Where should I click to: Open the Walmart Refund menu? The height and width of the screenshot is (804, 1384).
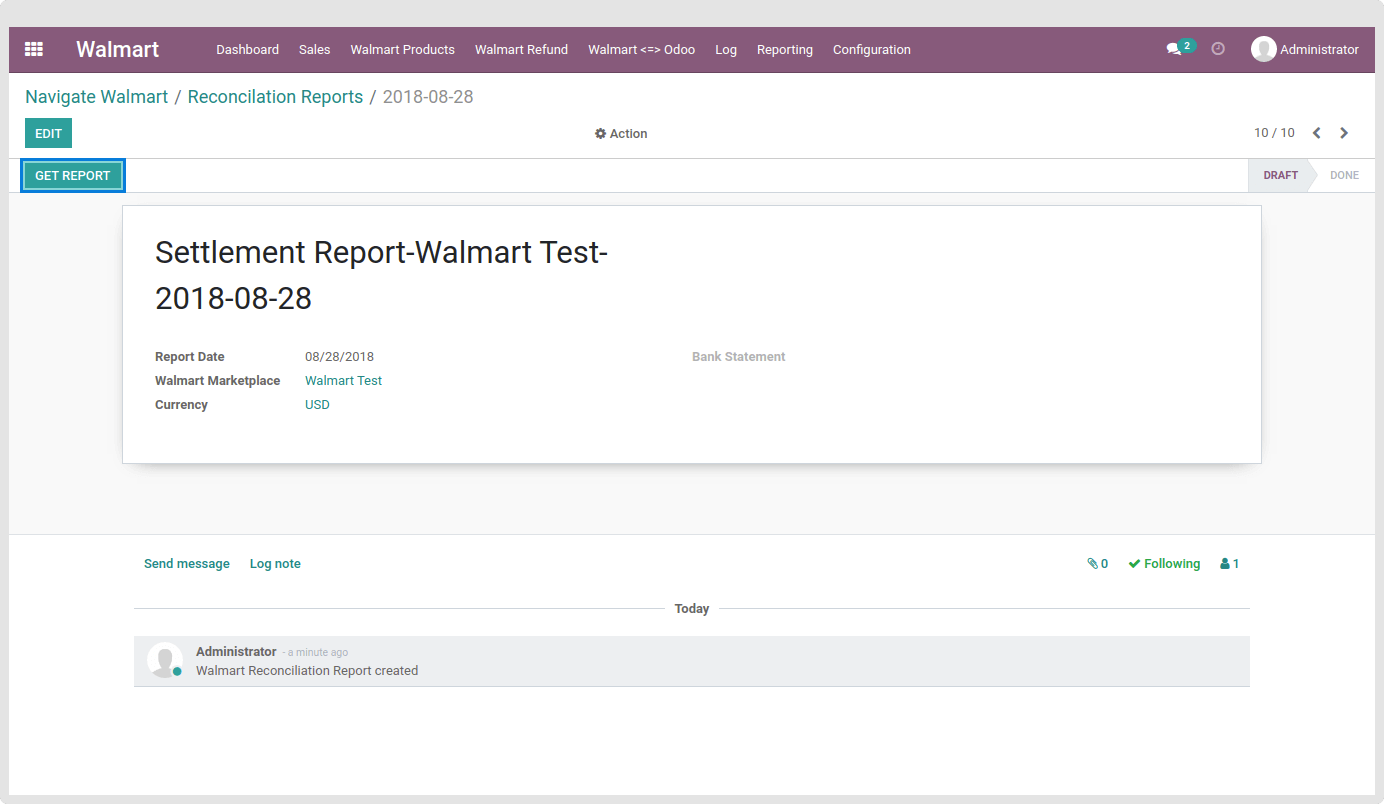[x=521, y=50]
